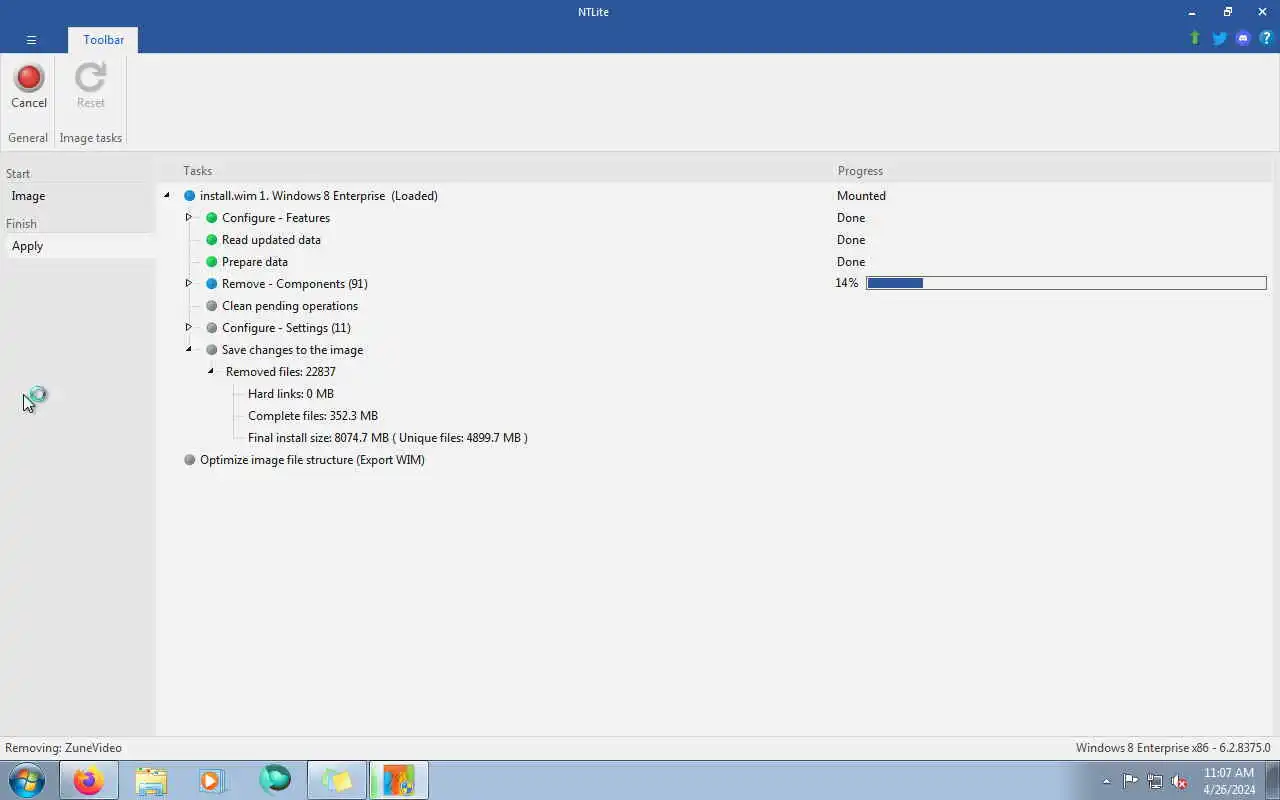Click Done status of Configure - Features
1280x800 pixels.
point(851,218)
